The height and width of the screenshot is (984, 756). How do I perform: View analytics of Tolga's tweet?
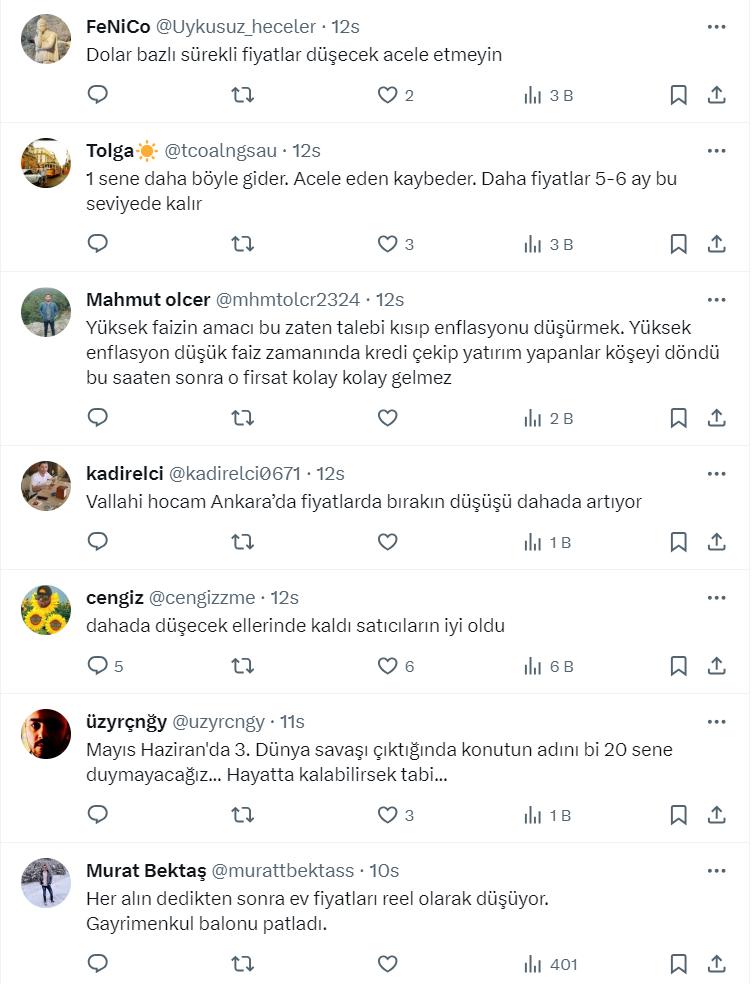548,244
